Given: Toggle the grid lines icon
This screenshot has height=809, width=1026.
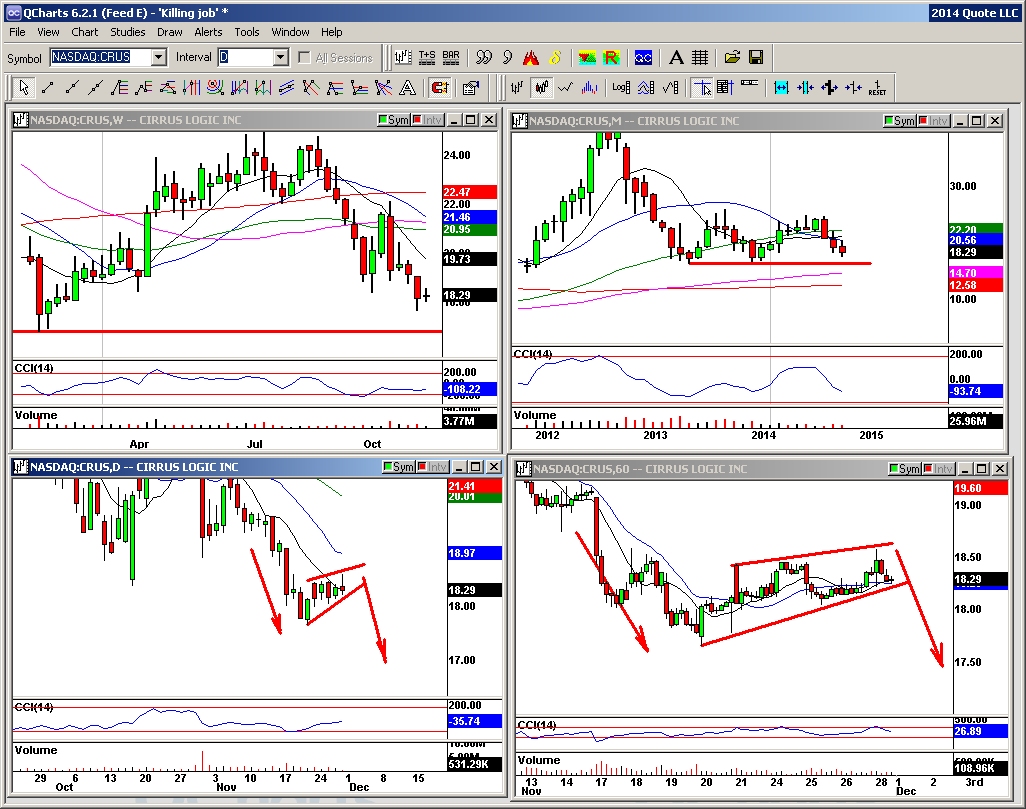Looking at the screenshot, I should [x=699, y=58].
